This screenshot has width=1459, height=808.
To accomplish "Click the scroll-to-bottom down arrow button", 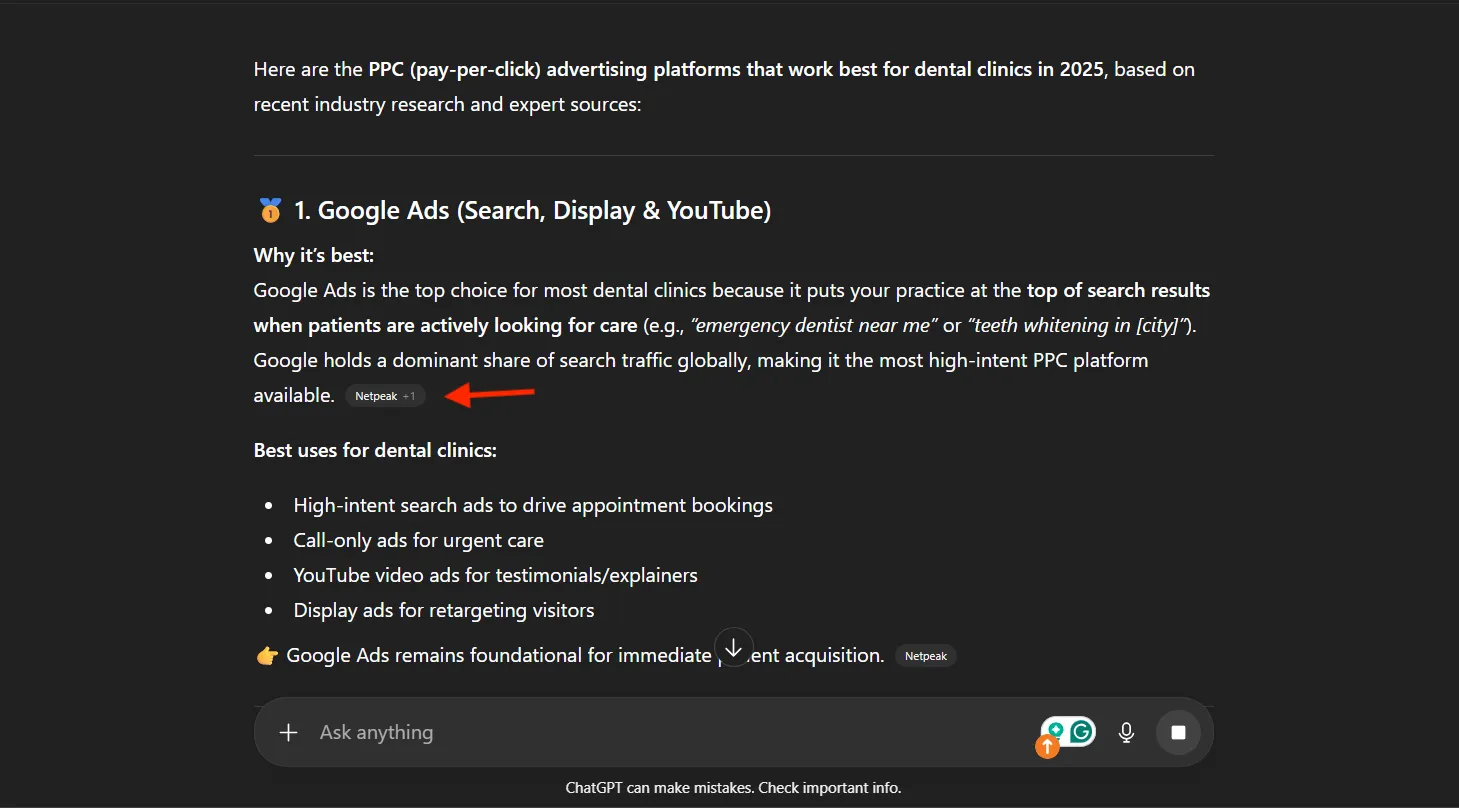I will click(733, 647).
